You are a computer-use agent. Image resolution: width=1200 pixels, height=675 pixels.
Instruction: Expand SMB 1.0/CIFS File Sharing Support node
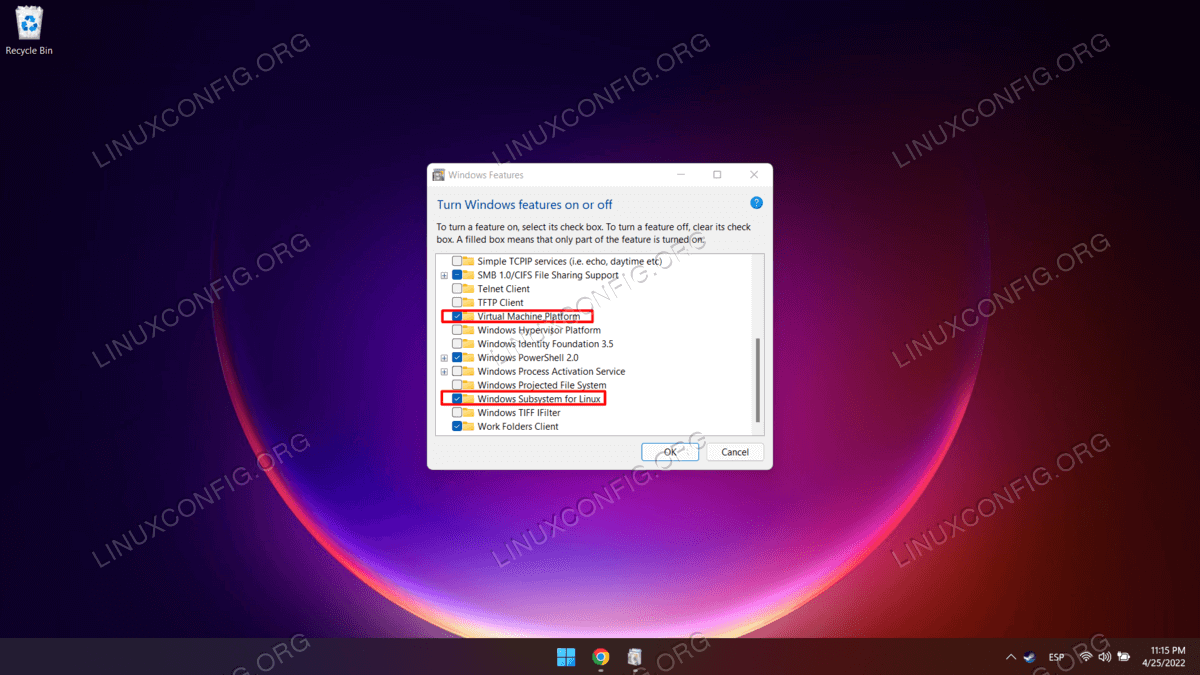tap(444, 275)
